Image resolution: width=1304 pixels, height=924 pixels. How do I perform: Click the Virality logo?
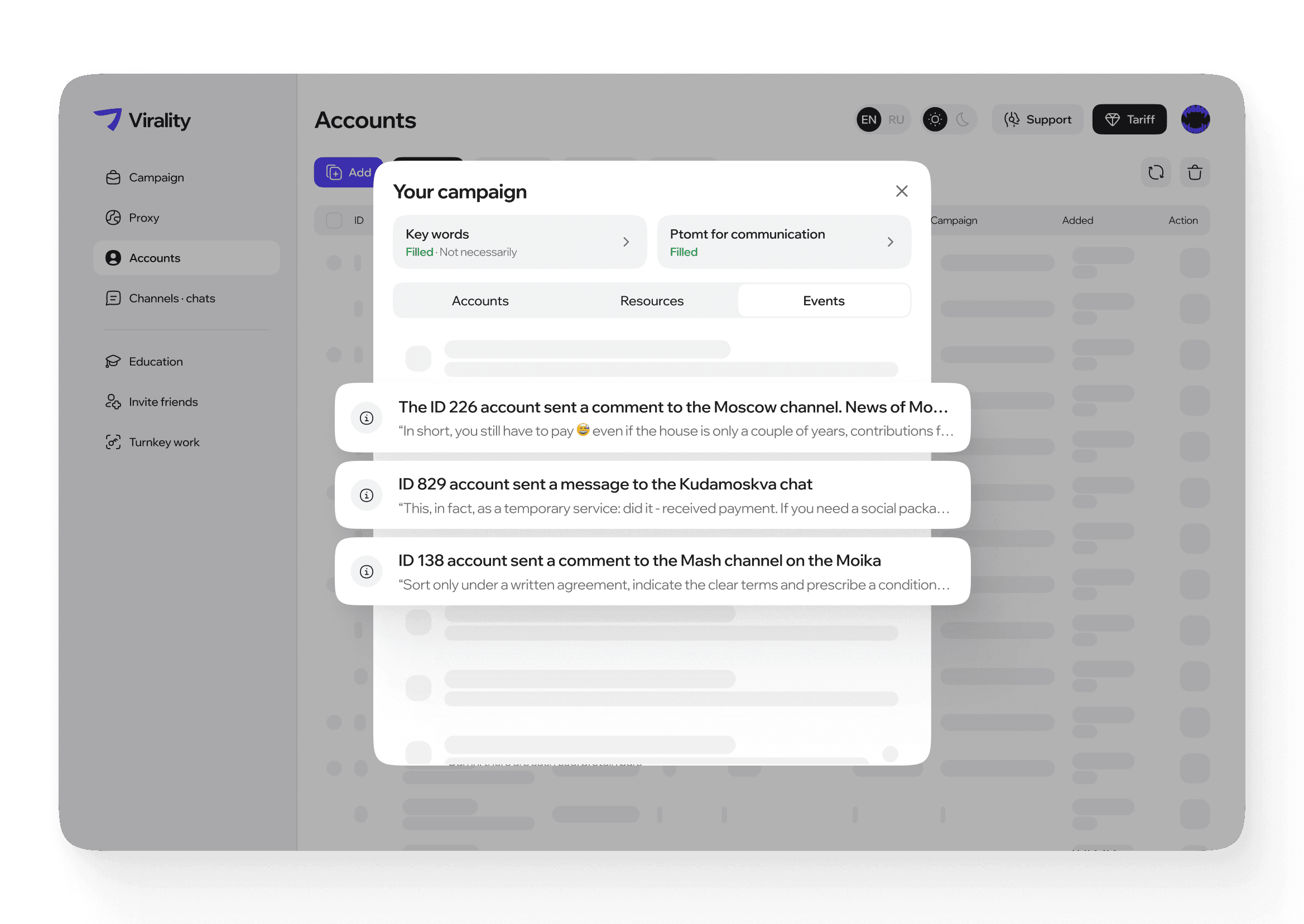click(142, 120)
